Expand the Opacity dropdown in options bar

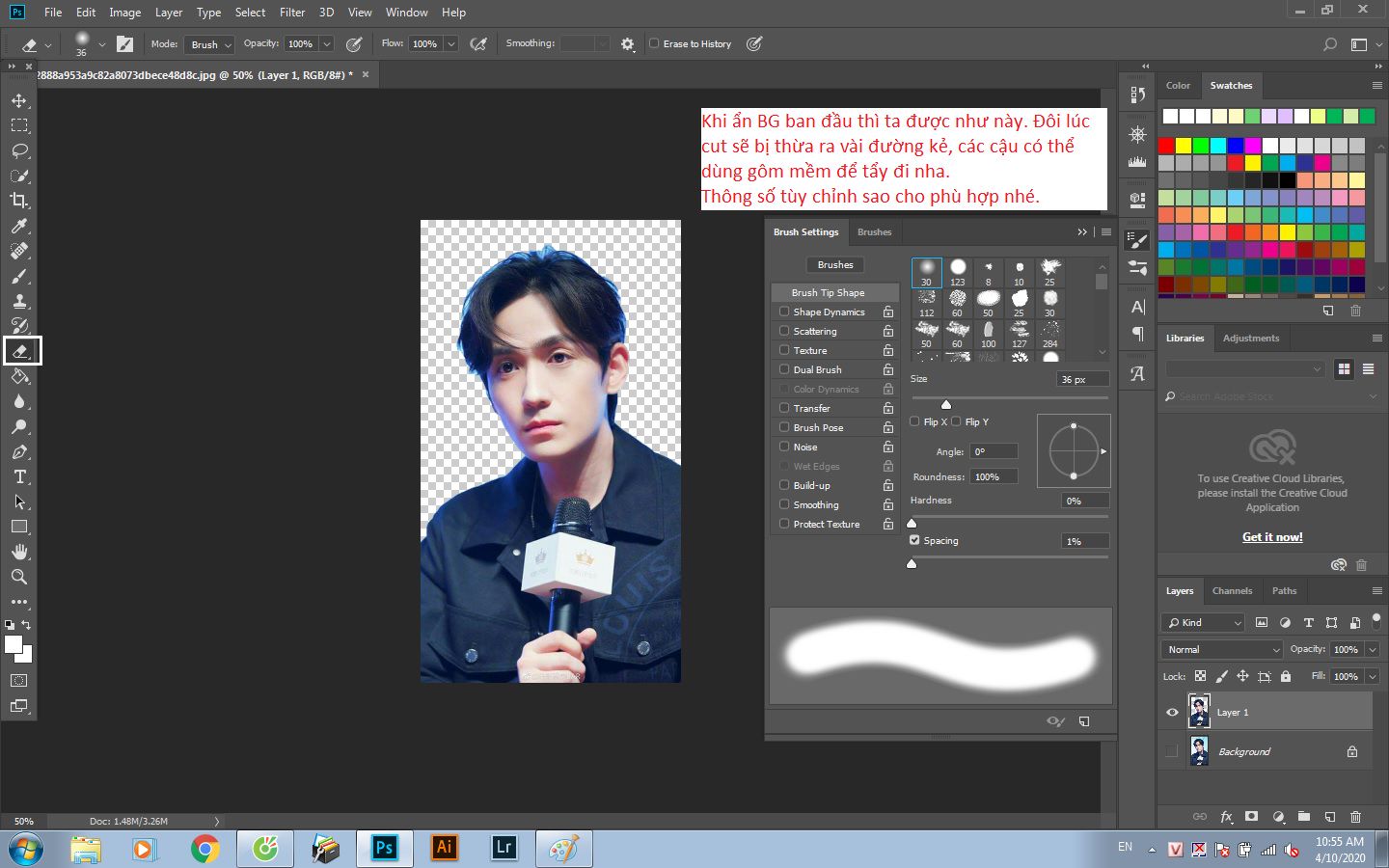coord(327,44)
